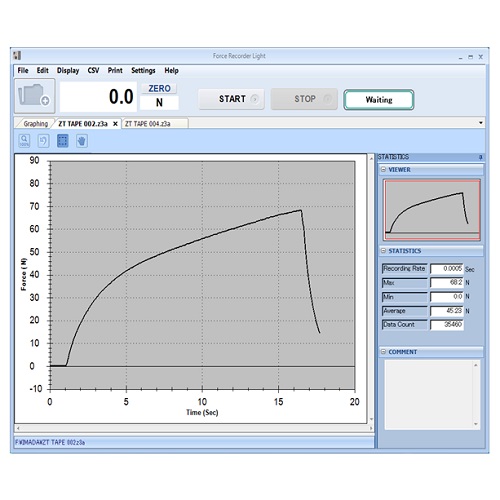Click the viewer graph thumbnail
Viewport: 500px width, 500px height.
pos(432,210)
